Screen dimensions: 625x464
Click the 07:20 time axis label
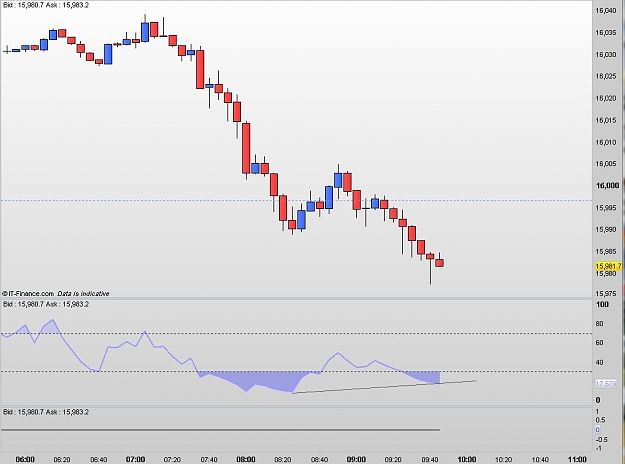point(172,460)
